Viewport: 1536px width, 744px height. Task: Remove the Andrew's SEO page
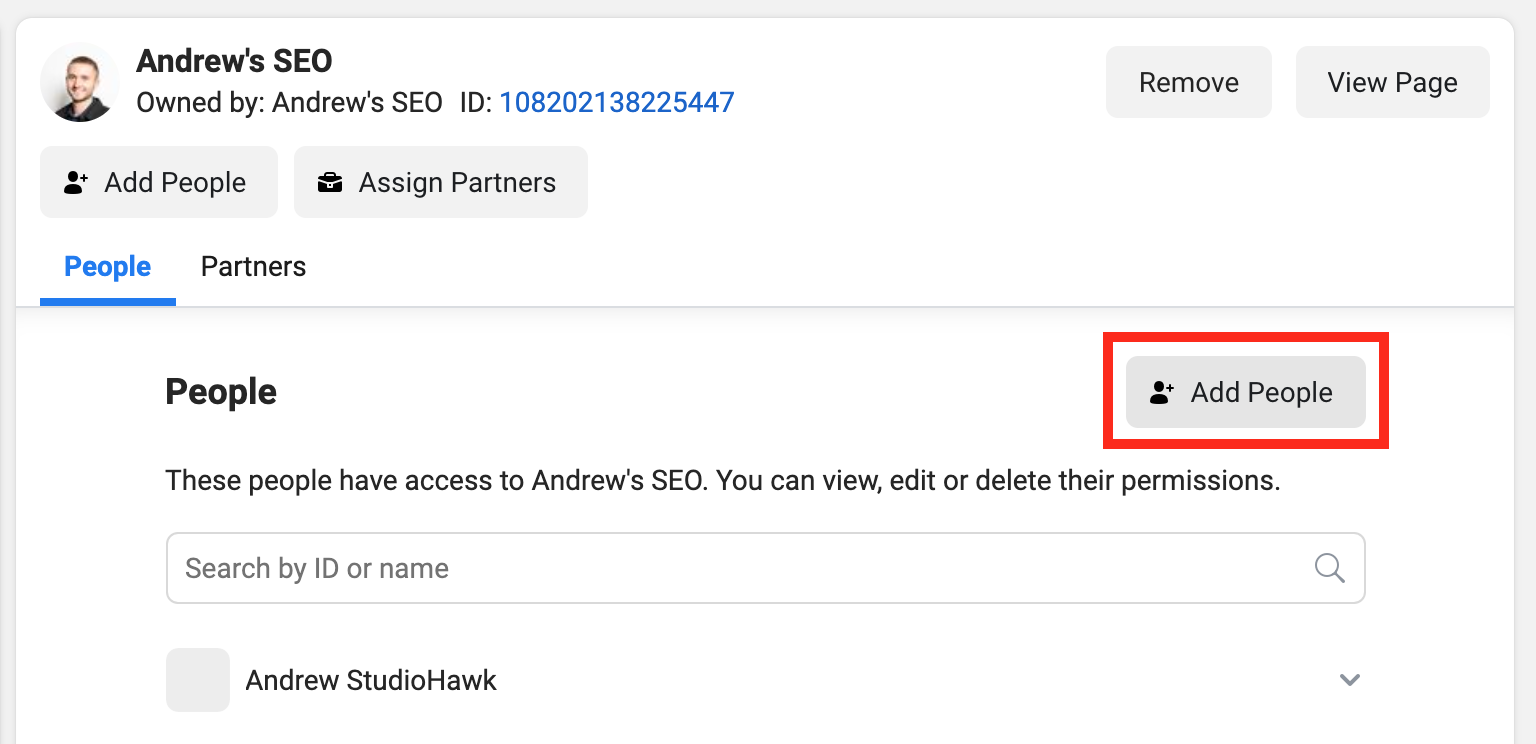1189,82
